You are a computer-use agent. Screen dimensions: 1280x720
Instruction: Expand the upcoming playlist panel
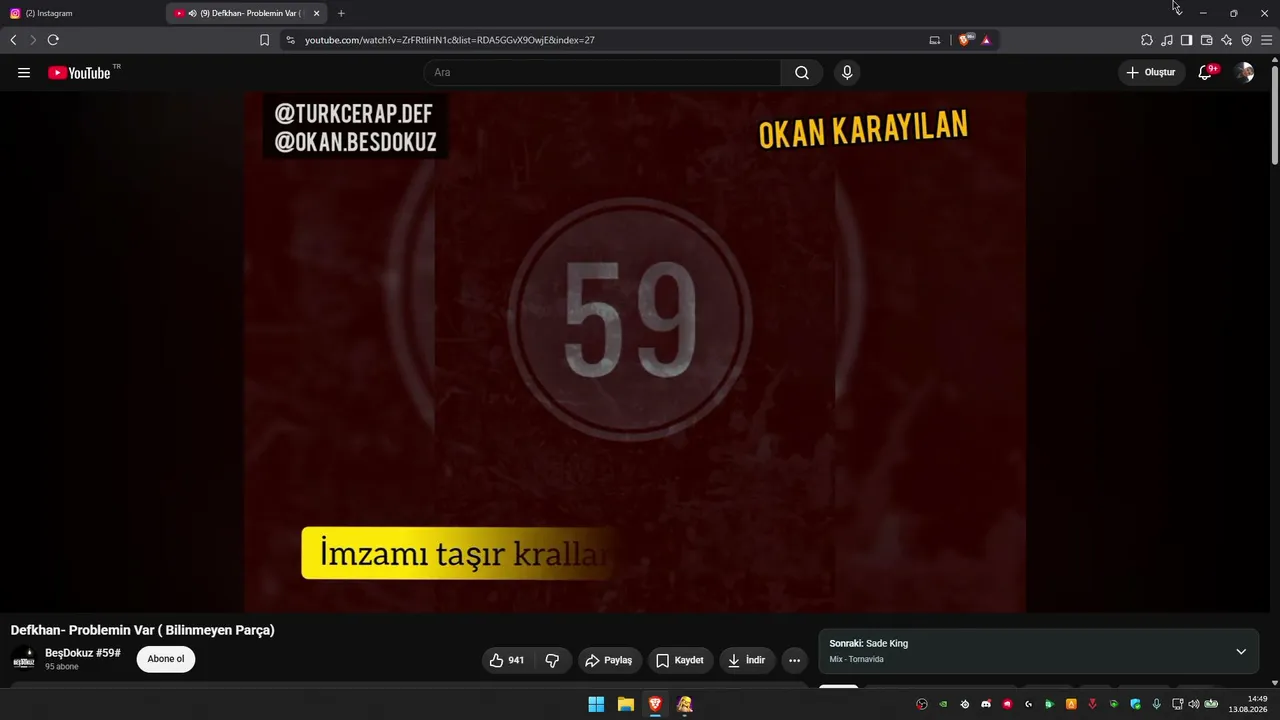pyautogui.click(x=1241, y=652)
